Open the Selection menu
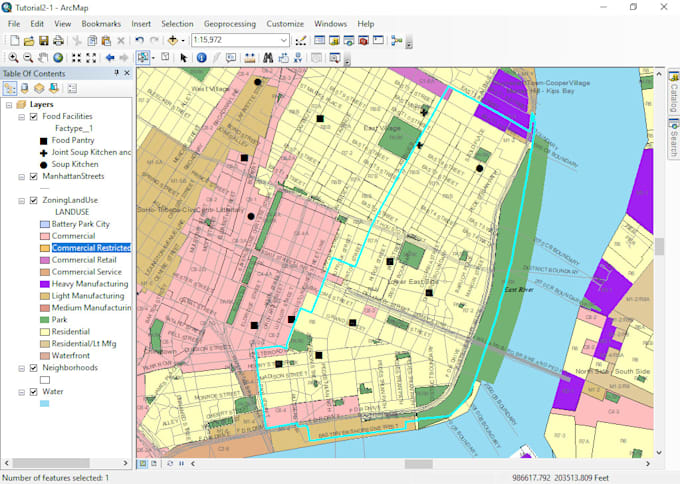This screenshot has width=680, height=484. (x=177, y=24)
